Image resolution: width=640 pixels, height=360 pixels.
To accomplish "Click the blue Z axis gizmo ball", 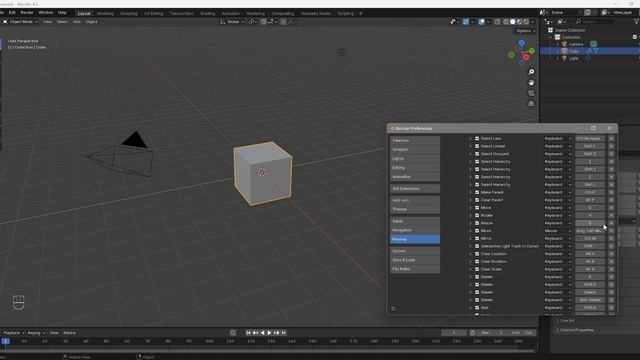I will pos(522,43).
